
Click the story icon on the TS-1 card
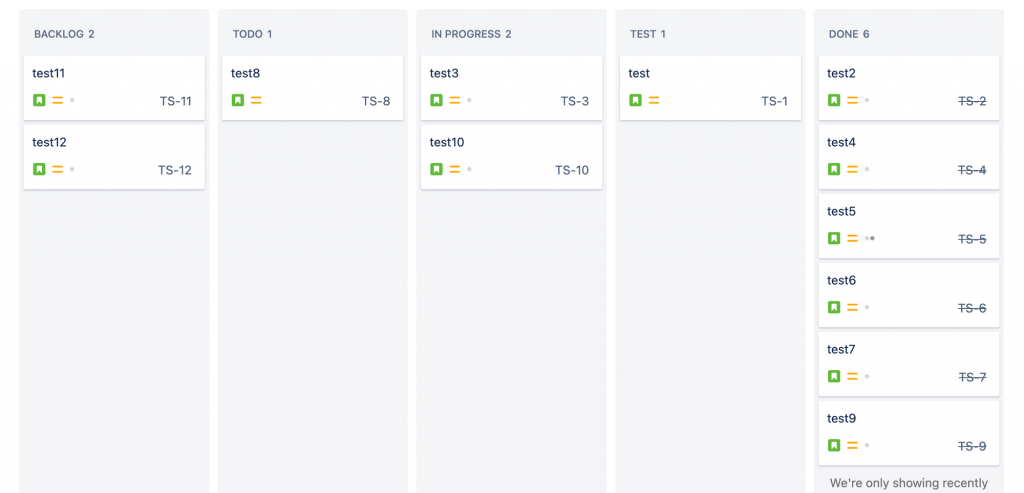tap(635, 100)
